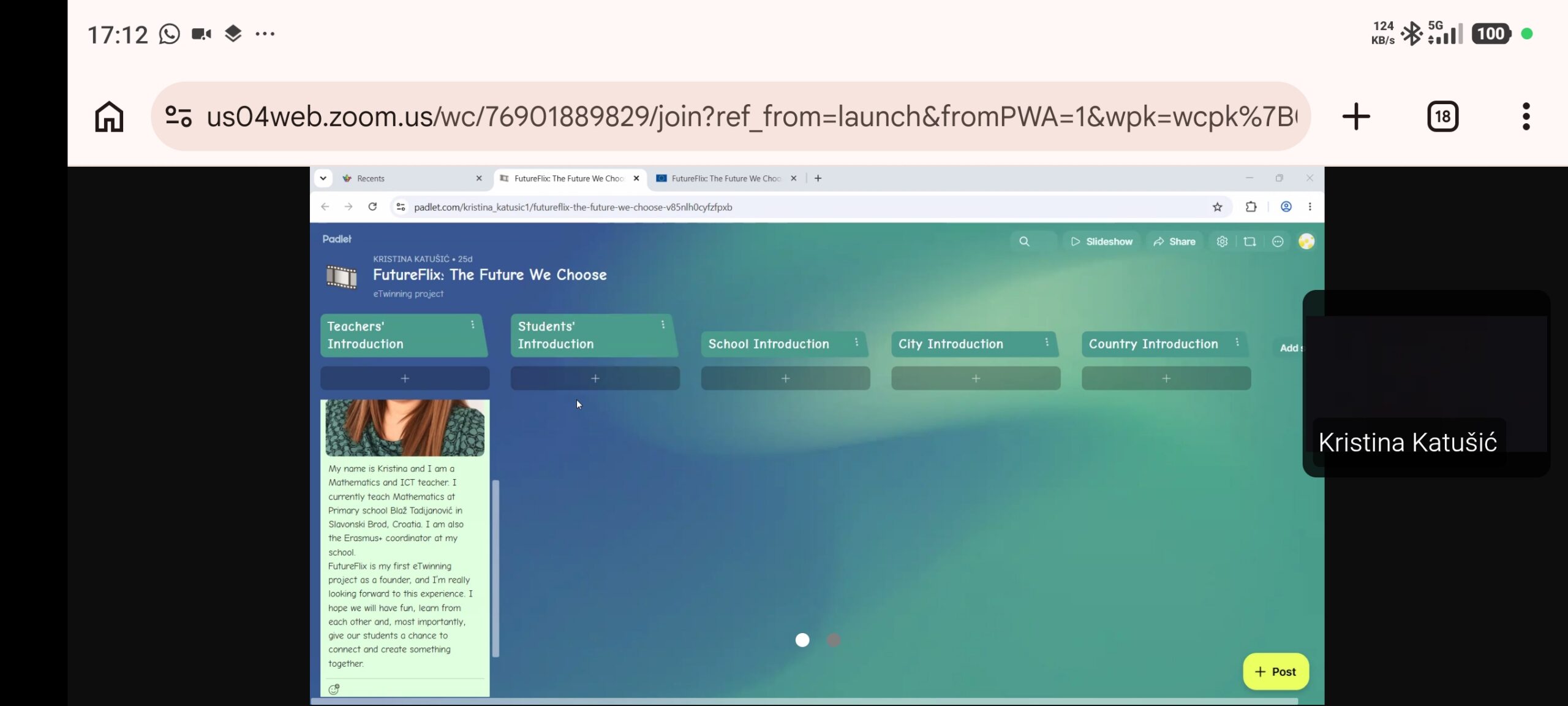Open City Introduction section options menu

click(x=1047, y=343)
